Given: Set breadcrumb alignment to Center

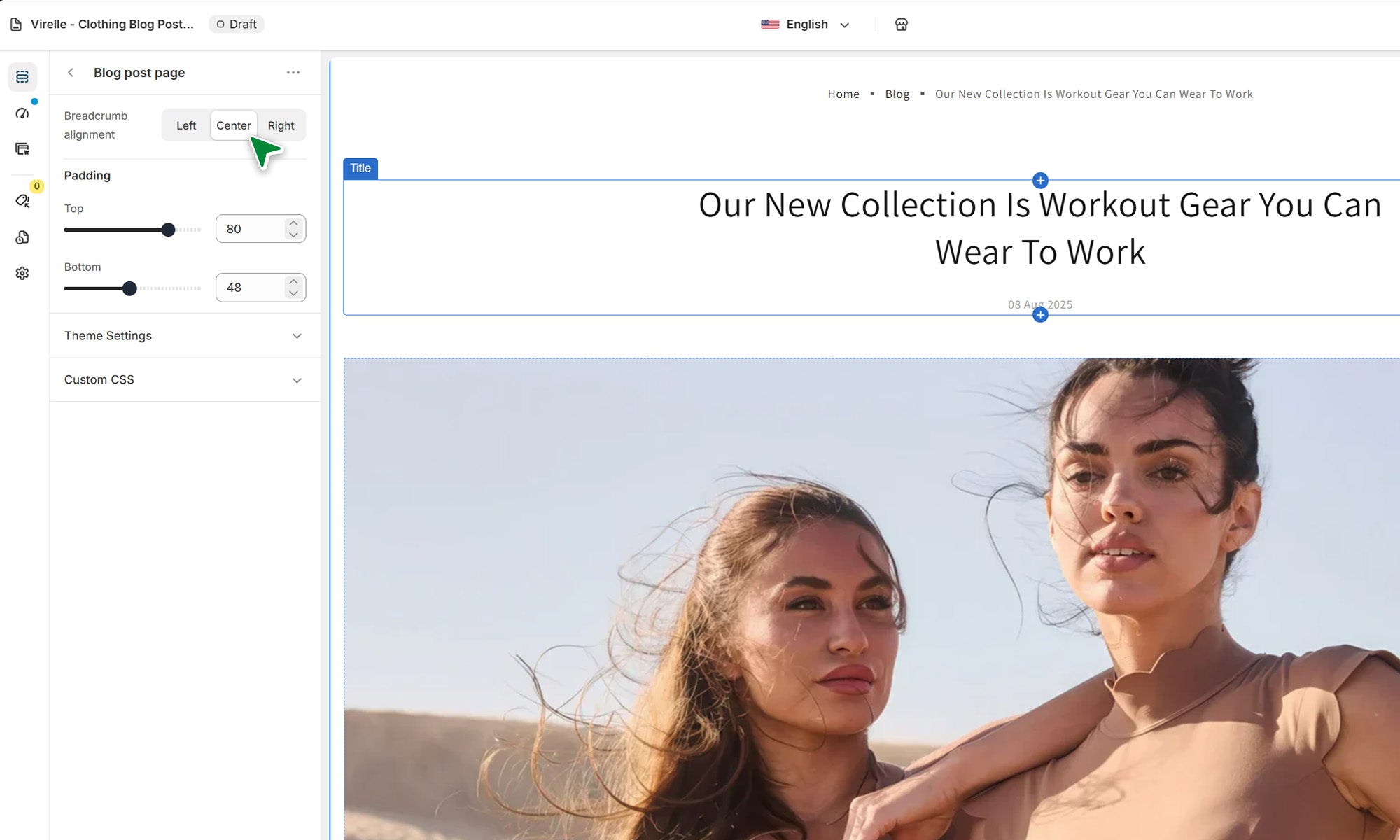Looking at the screenshot, I should coord(233,125).
